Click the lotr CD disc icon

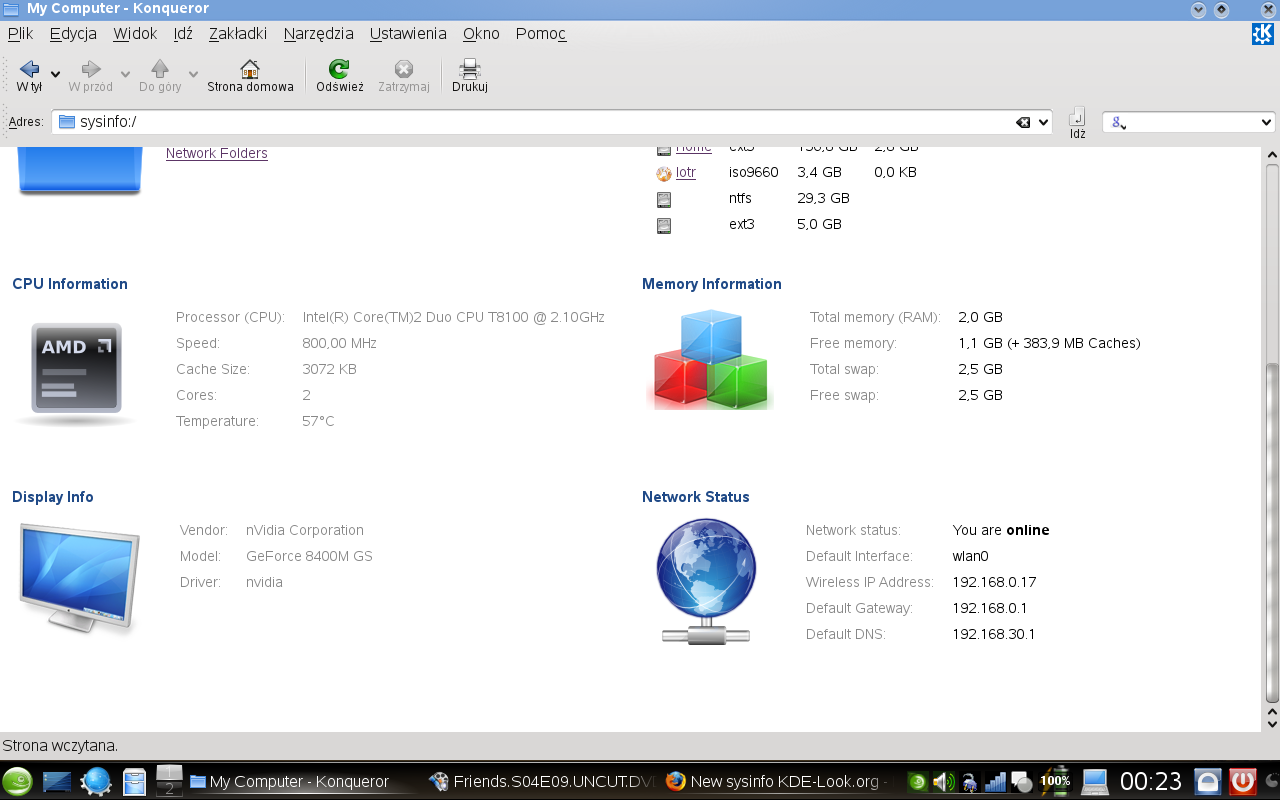coord(664,173)
